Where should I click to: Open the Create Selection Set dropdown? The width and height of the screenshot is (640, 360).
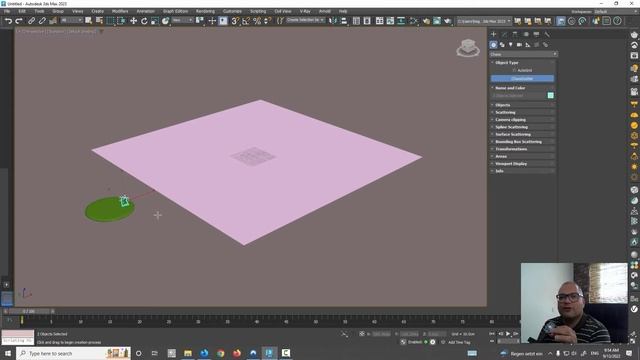[305, 20]
